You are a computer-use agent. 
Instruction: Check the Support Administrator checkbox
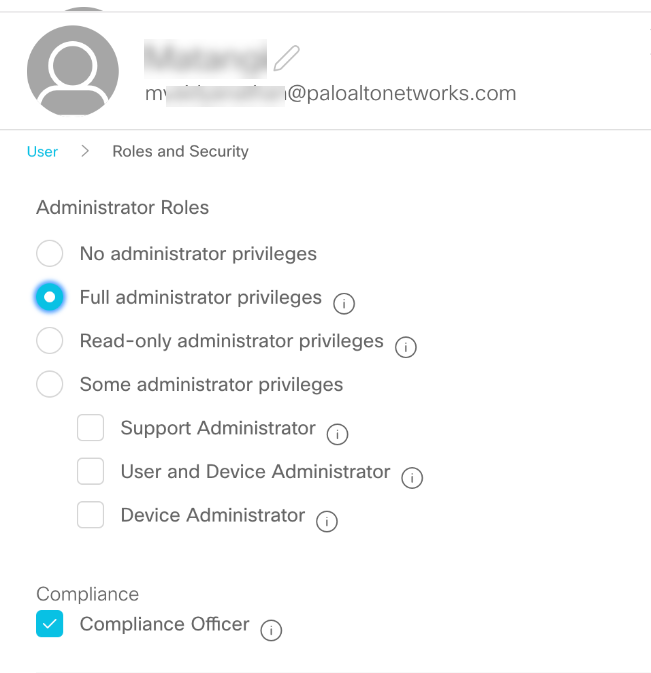[91, 428]
